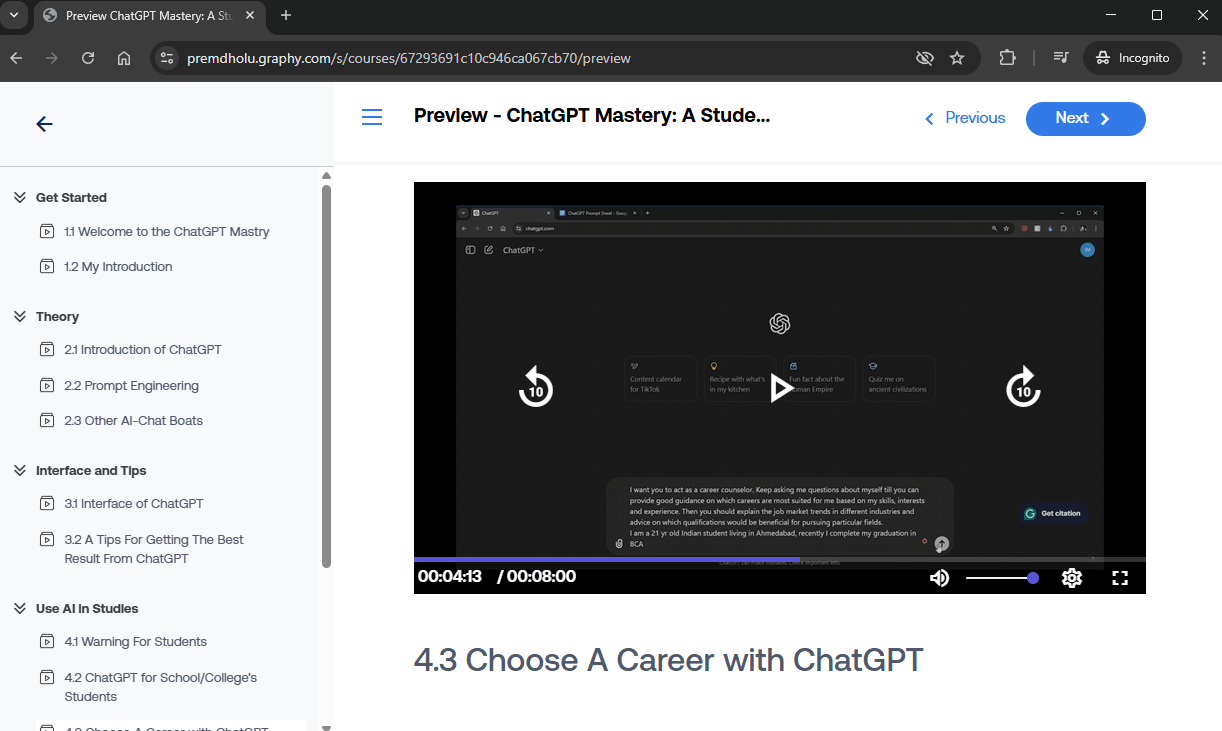Play the video with center play button
1222x731 pixels.
780,388
